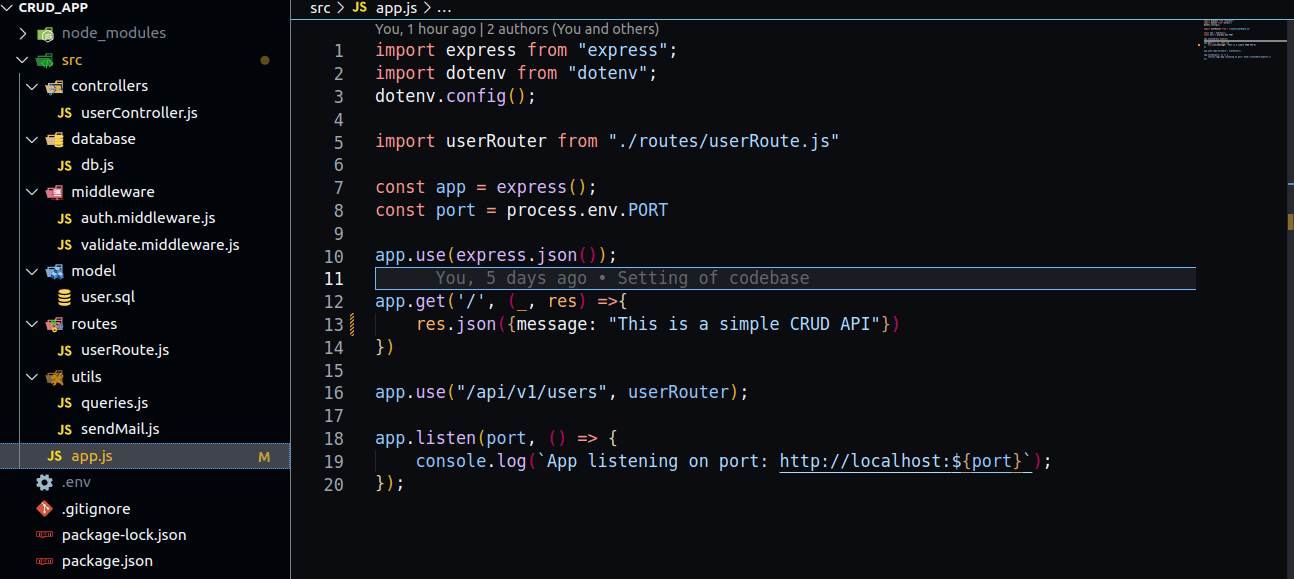
Task: Collapse the src folder chevron
Action: tap(23, 60)
